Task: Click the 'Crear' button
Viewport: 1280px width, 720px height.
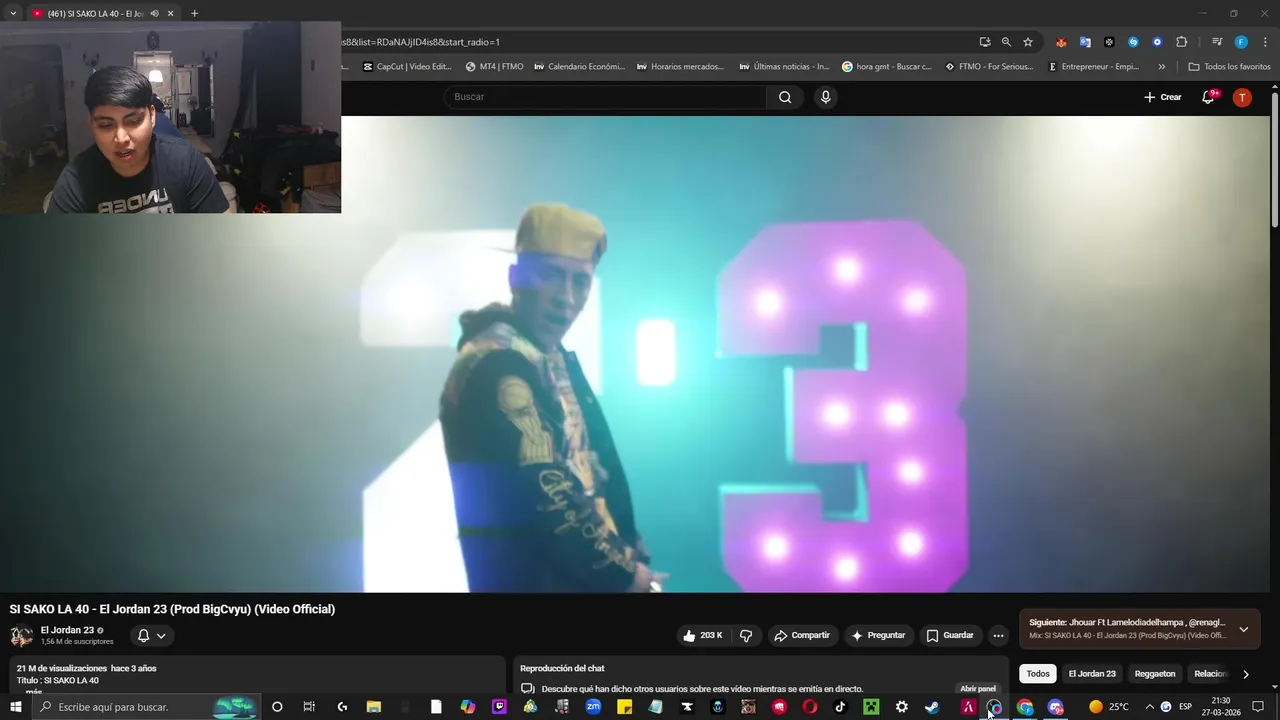Action: click(1163, 97)
